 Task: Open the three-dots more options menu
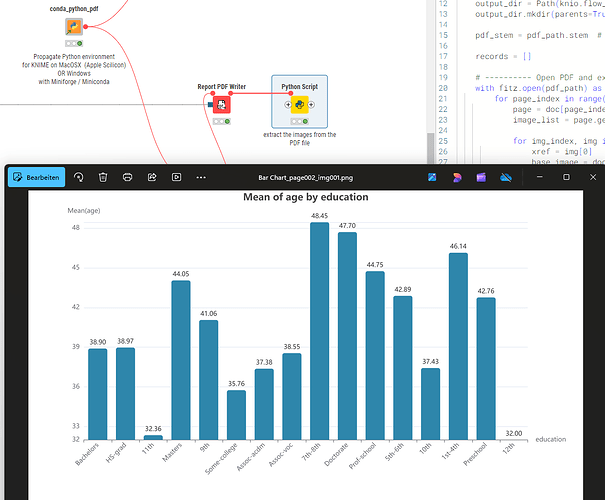tap(201, 177)
